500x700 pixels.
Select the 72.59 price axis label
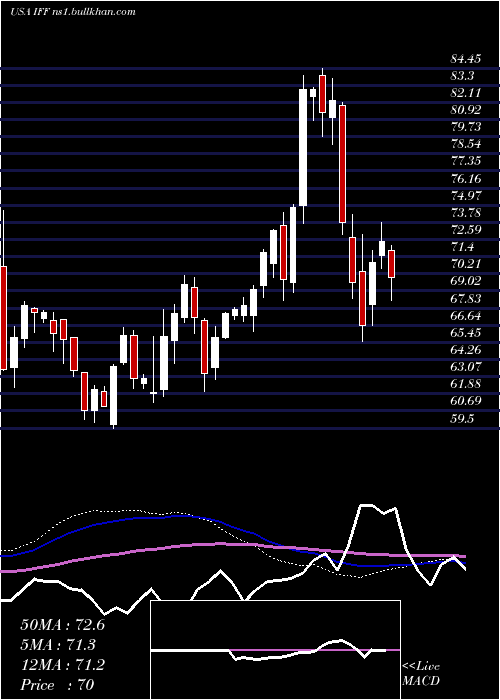click(466, 230)
